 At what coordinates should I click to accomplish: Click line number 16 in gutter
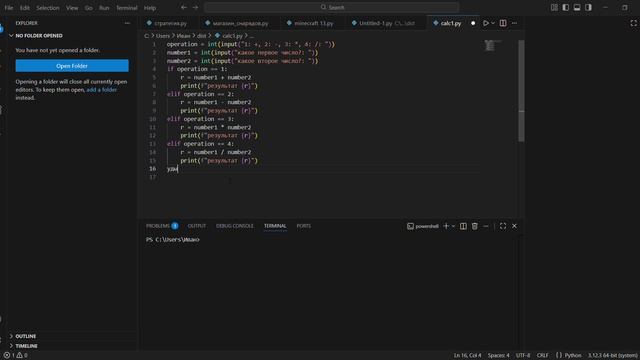click(x=152, y=169)
